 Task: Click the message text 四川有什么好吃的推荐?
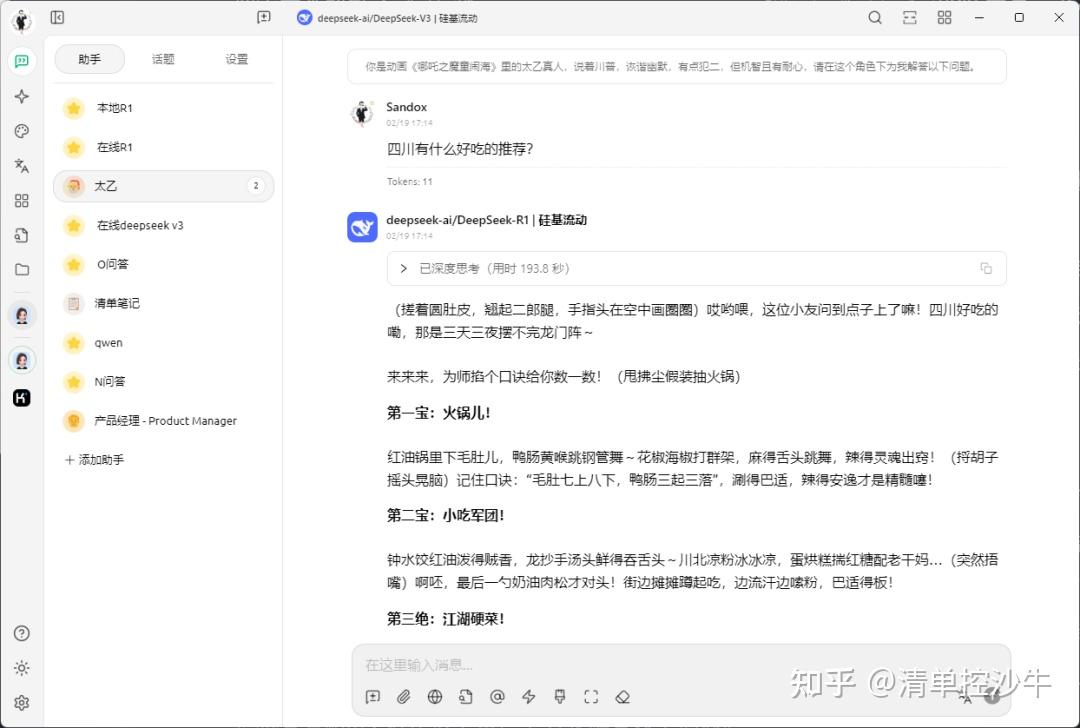[x=460, y=149]
